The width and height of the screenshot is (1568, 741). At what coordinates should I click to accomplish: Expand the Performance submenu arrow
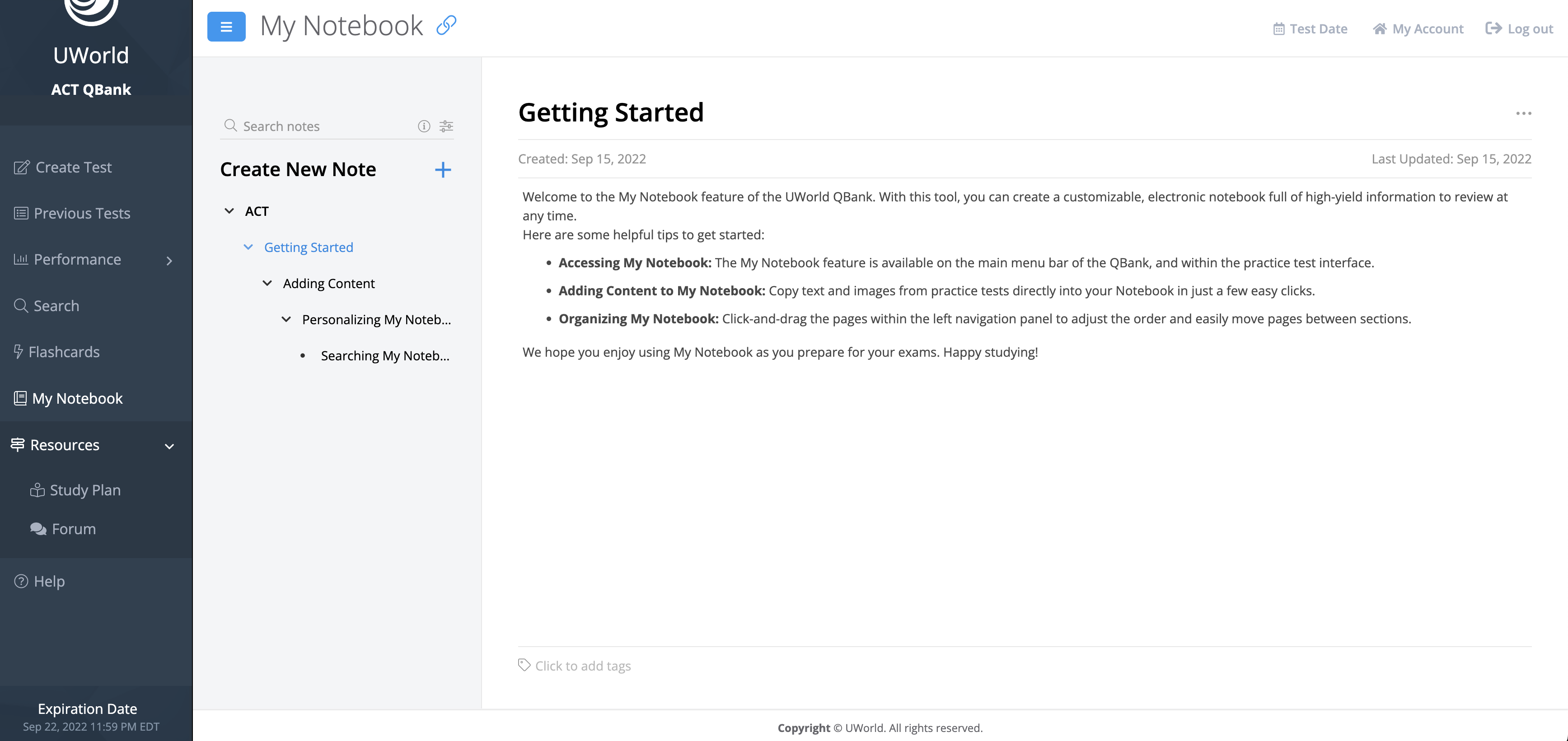169,261
